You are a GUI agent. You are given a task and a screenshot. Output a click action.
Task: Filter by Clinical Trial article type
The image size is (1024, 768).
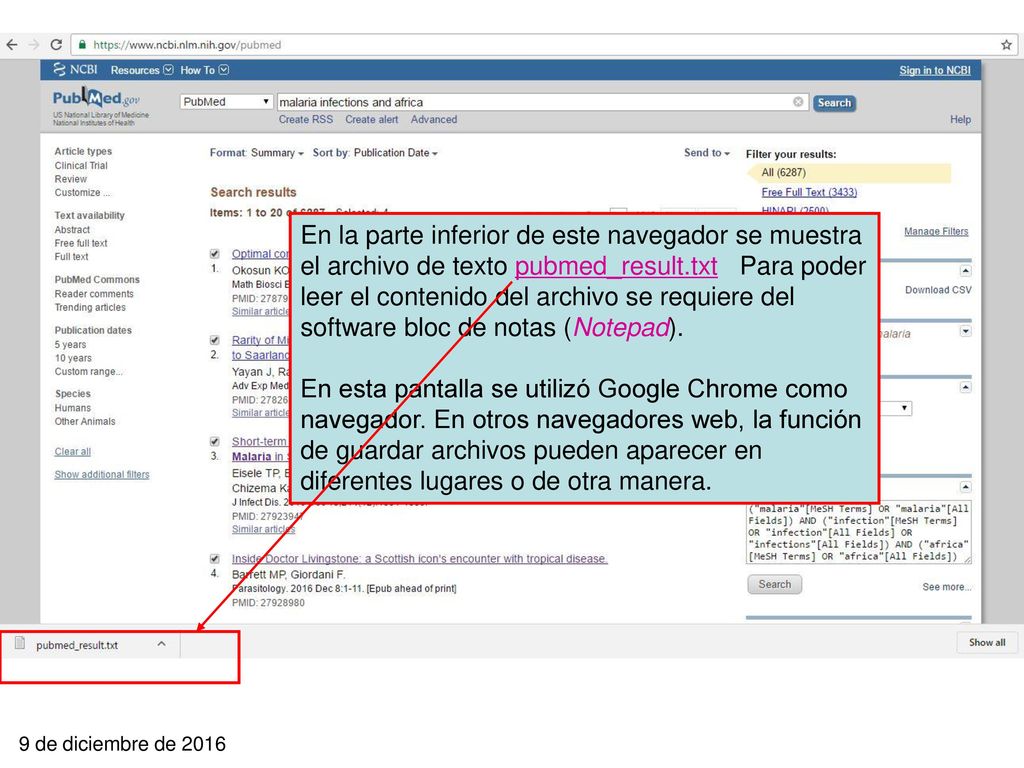pyautogui.click(x=81, y=166)
